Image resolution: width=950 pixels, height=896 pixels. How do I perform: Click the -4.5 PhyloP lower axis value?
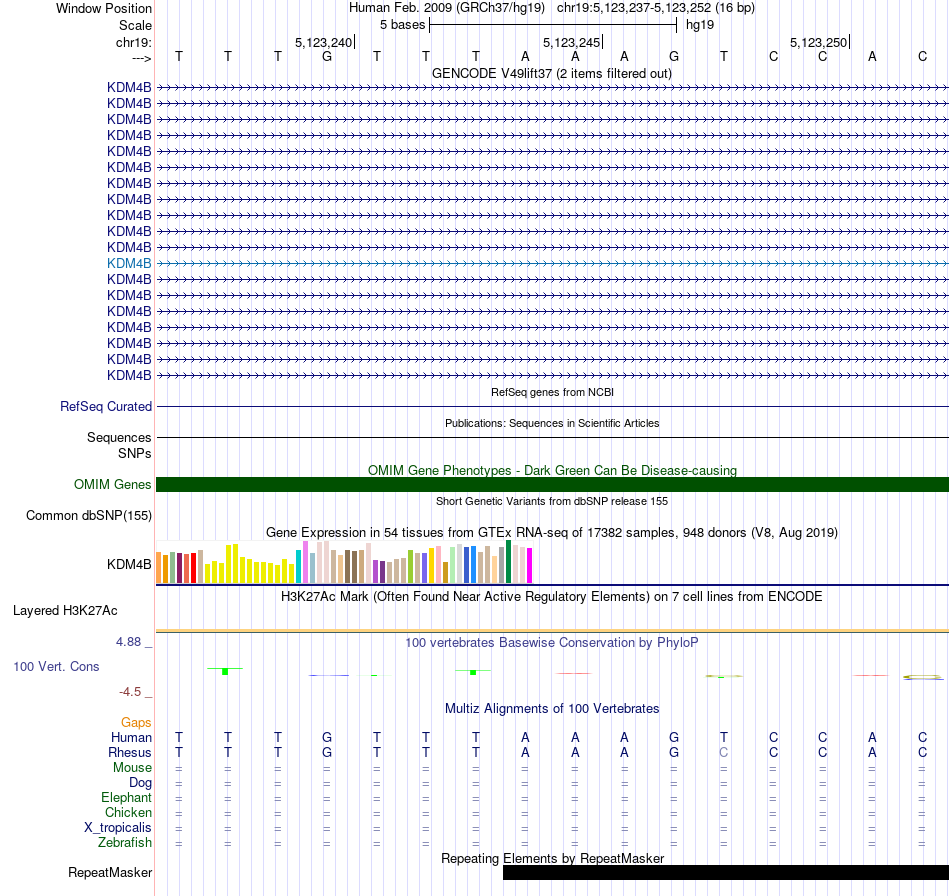pyautogui.click(x=130, y=692)
